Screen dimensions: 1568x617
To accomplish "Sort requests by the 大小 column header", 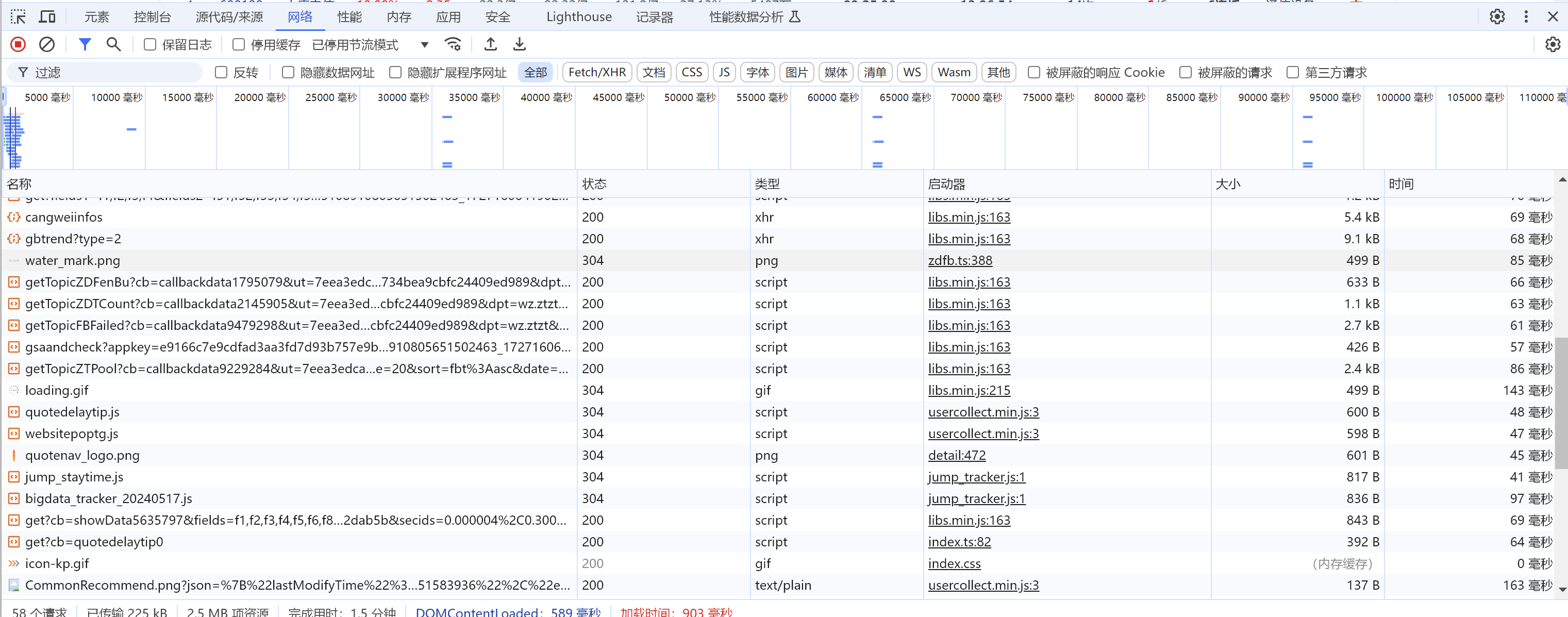I will [x=1228, y=184].
